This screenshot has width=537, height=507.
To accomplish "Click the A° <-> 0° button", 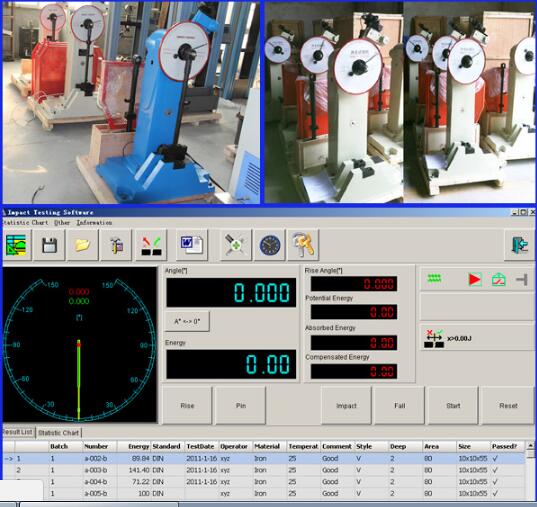I will coord(187,321).
